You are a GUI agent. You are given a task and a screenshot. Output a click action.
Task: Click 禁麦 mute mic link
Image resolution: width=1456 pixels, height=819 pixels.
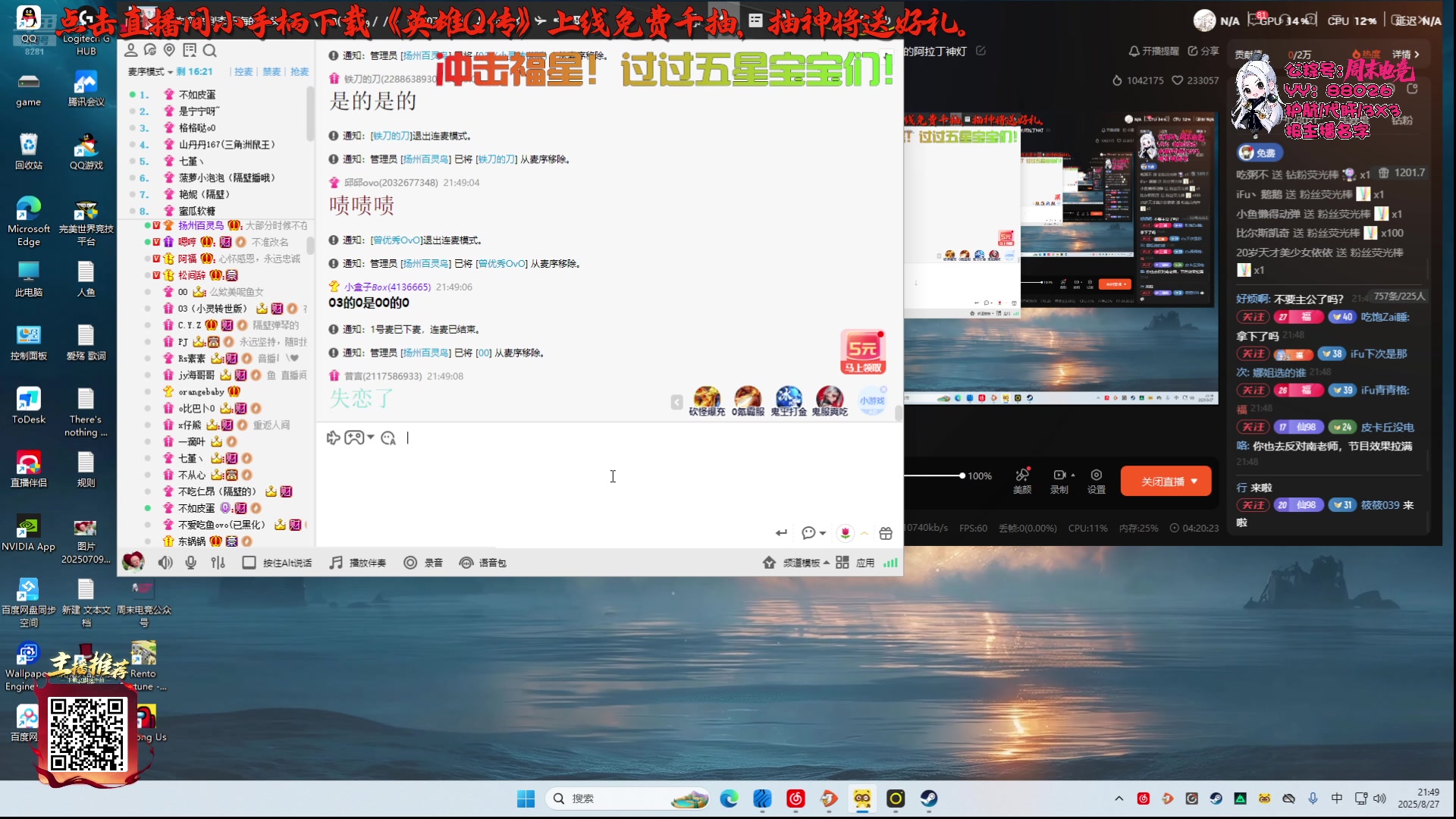click(271, 71)
